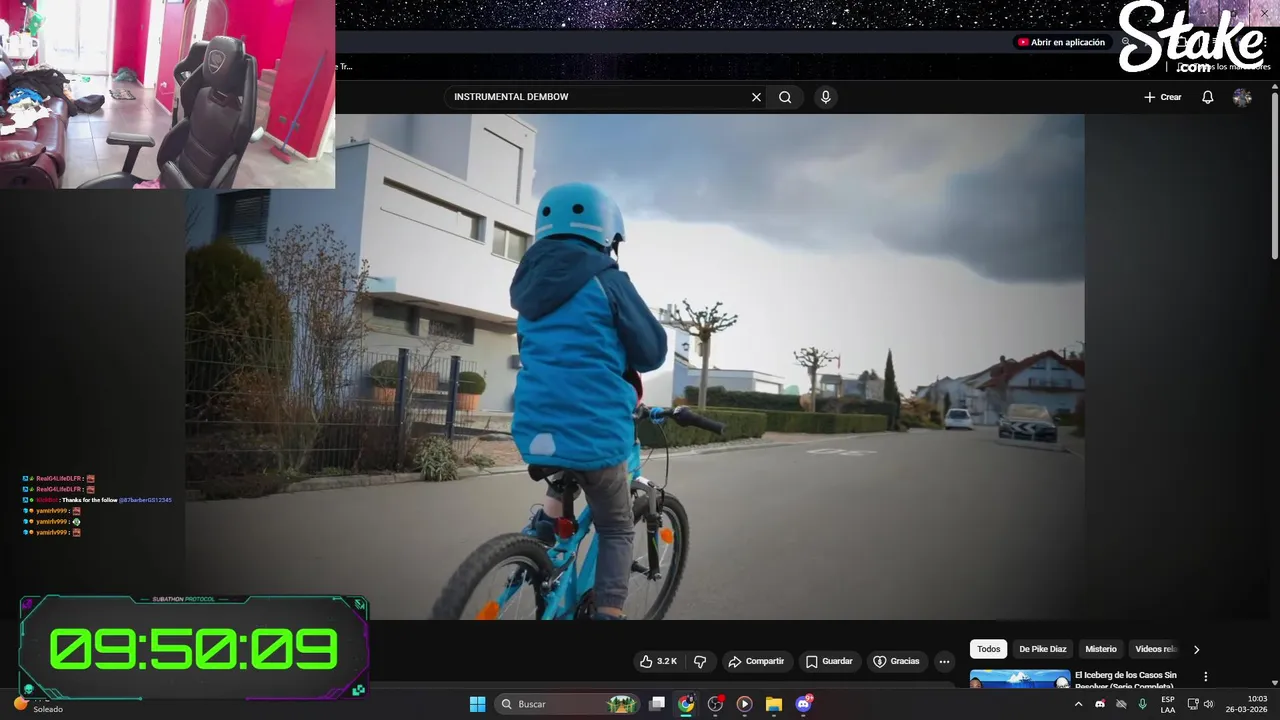
Task: Click the video player showing the boy on the bicycle
Action: pos(634,366)
